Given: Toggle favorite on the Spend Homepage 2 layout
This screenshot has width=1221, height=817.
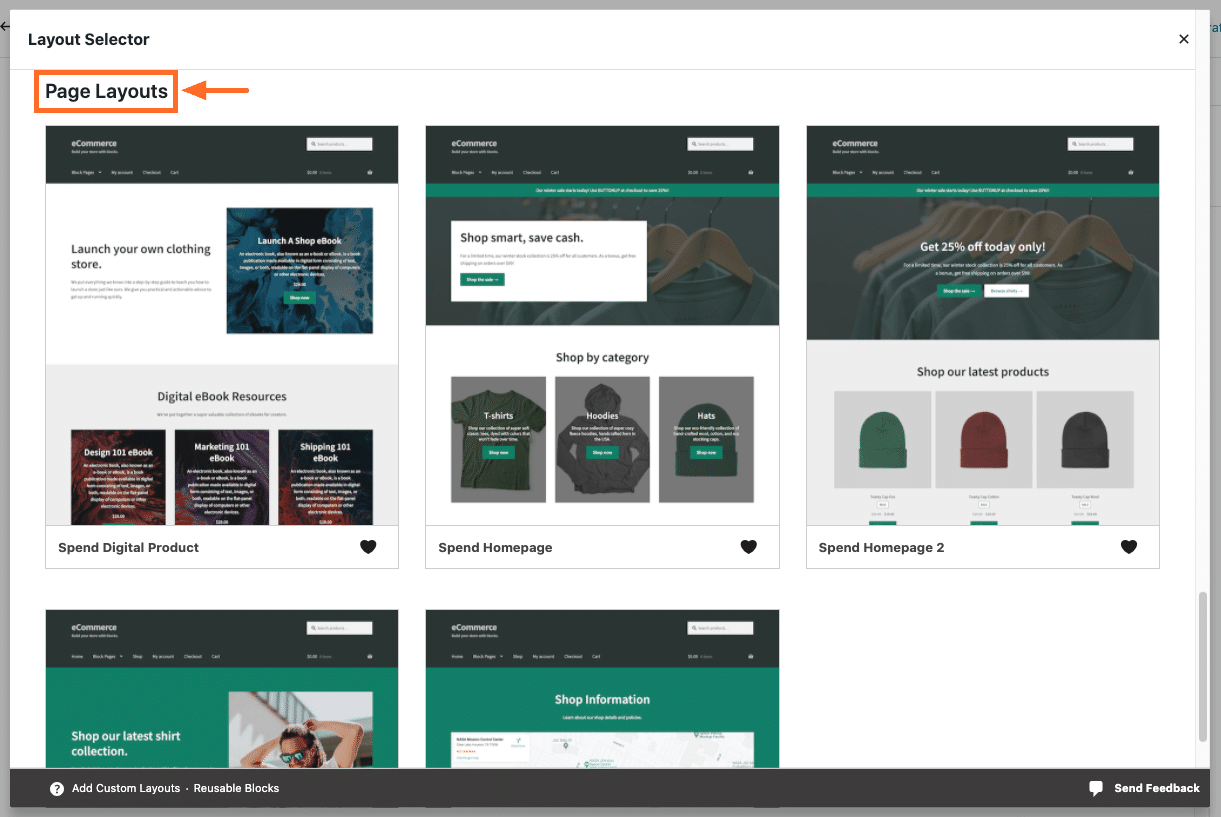Looking at the screenshot, I should pyautogui.click(x=1129, y=547).
